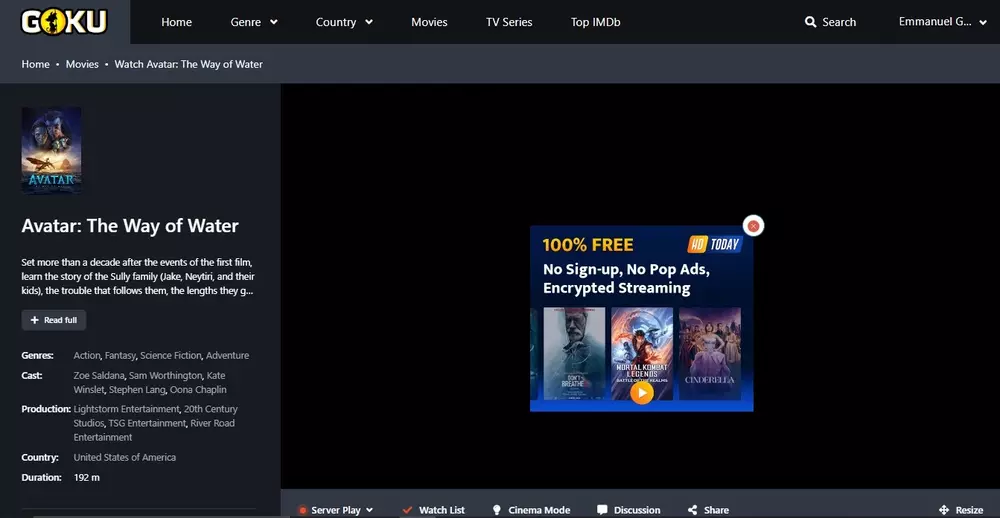Click United States of America country link
The image size is (1000, 518).
point(124,457)
